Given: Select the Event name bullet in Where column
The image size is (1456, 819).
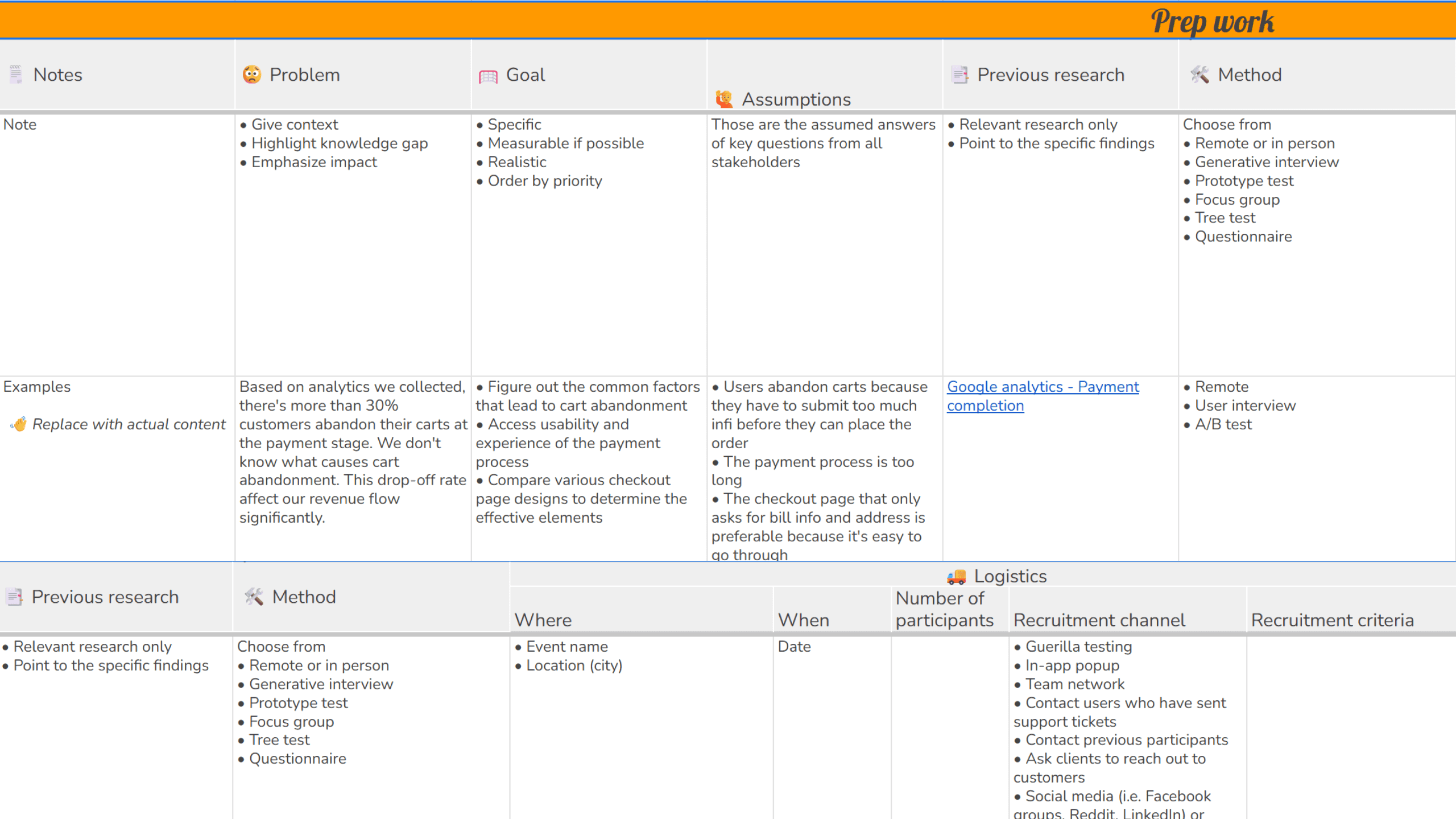Looking at the screenshot, I should 566,646.
